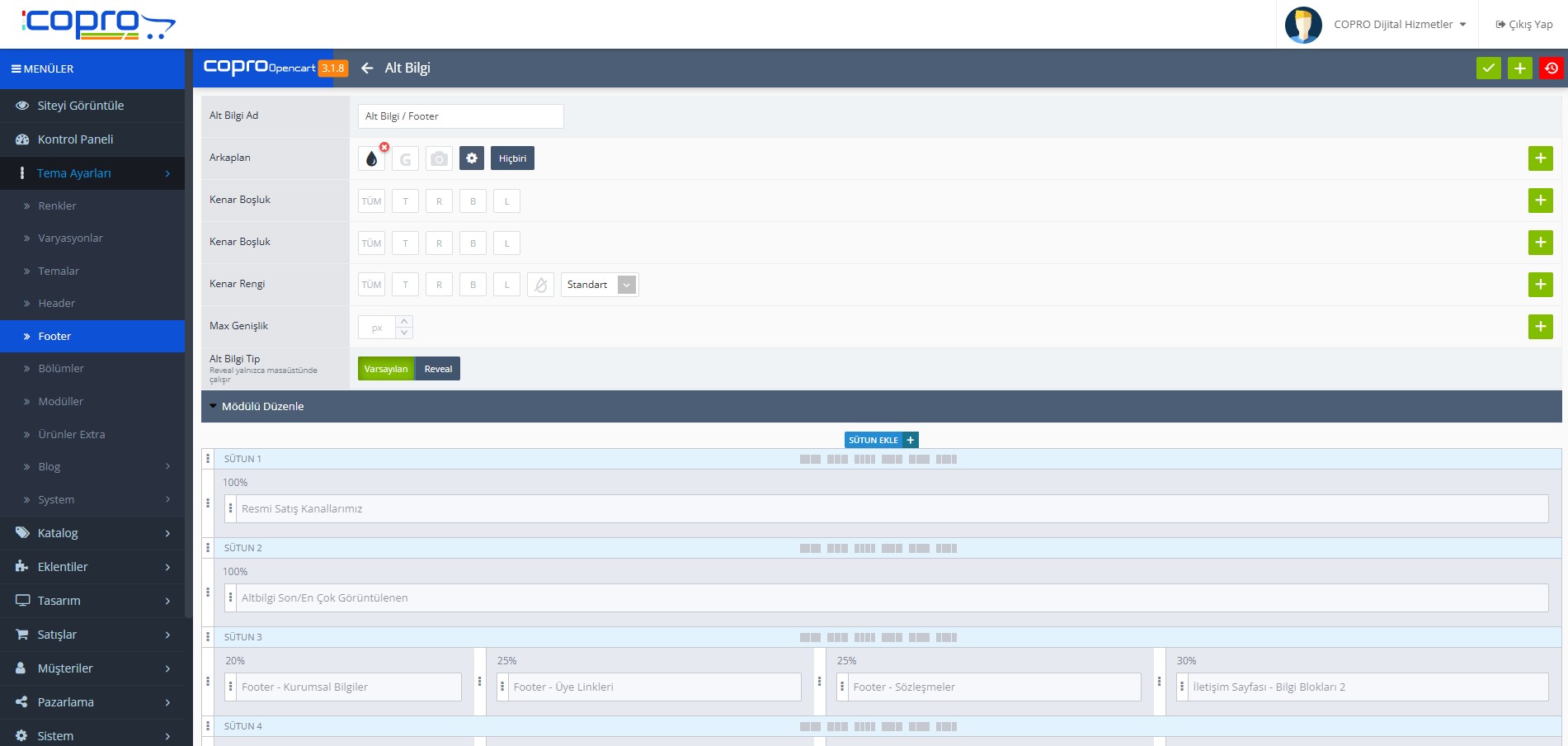Image resolution: width=1568 pixels, height=746 pixels.
Task: Click the no-color icon in Kenar Rengi
Action: click(x=540, y=285)
